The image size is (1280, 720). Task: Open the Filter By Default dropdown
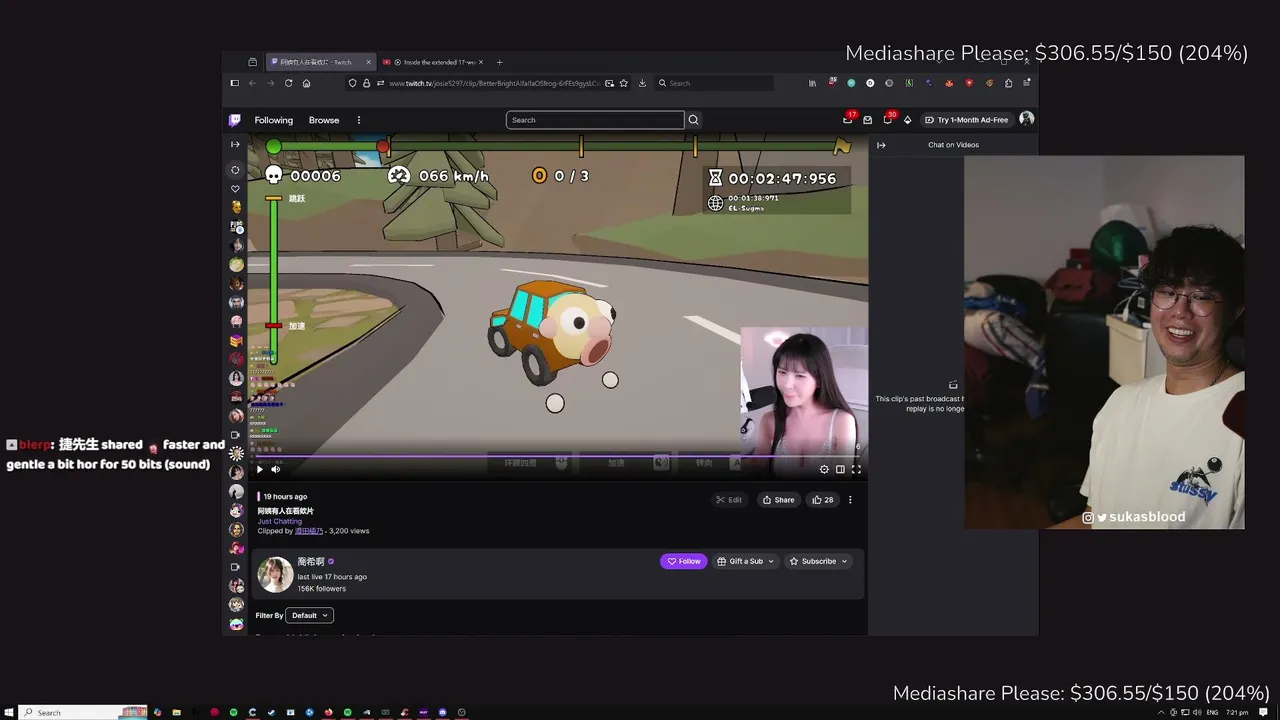309,615
